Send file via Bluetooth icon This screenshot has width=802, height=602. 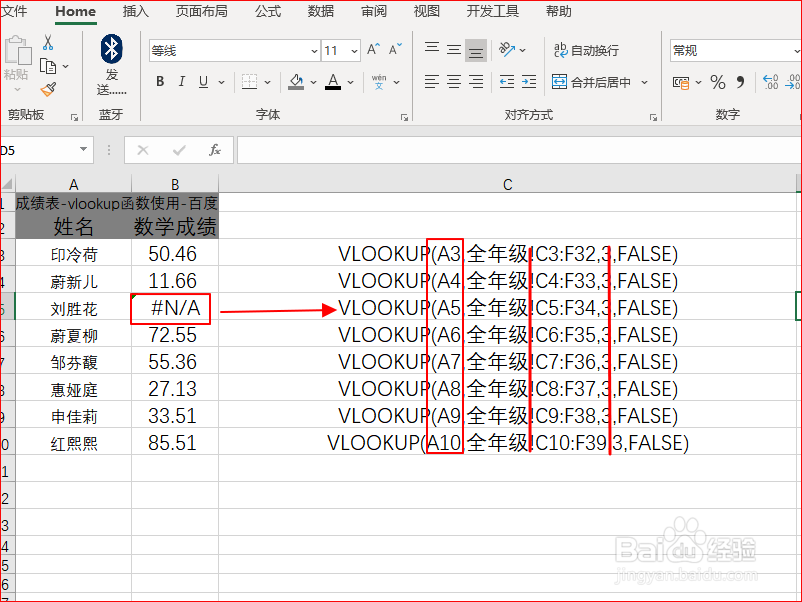click(111, 49)
